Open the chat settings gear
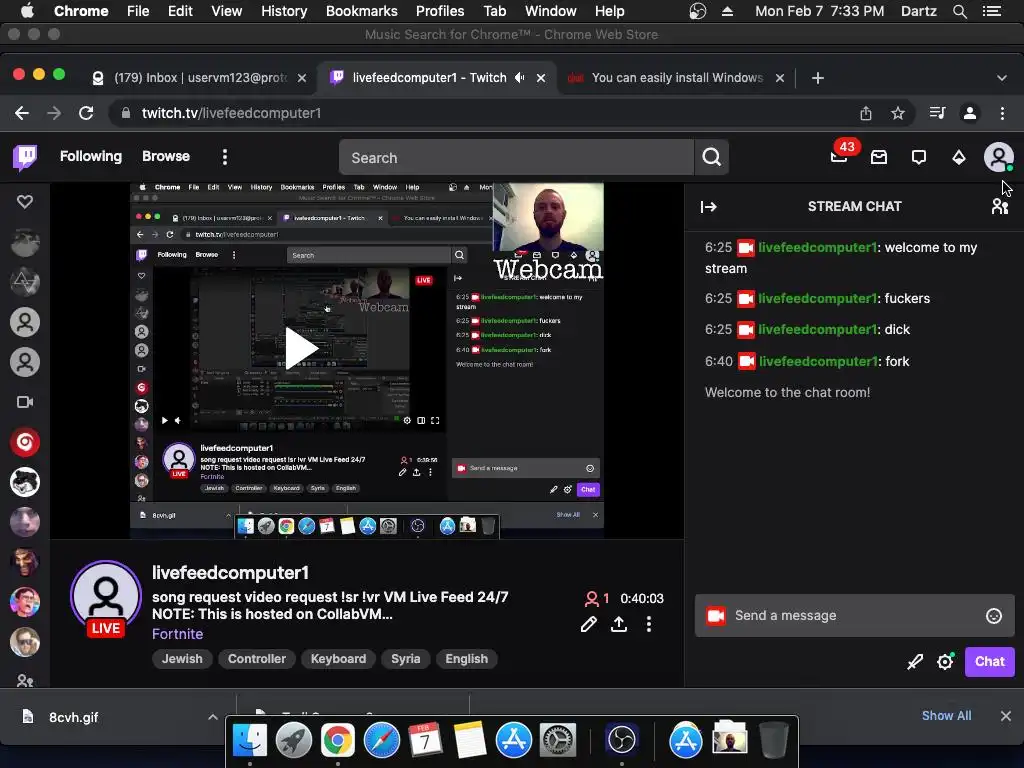The height and width of the screenshot is (768, 1024). tap(945, 662)
